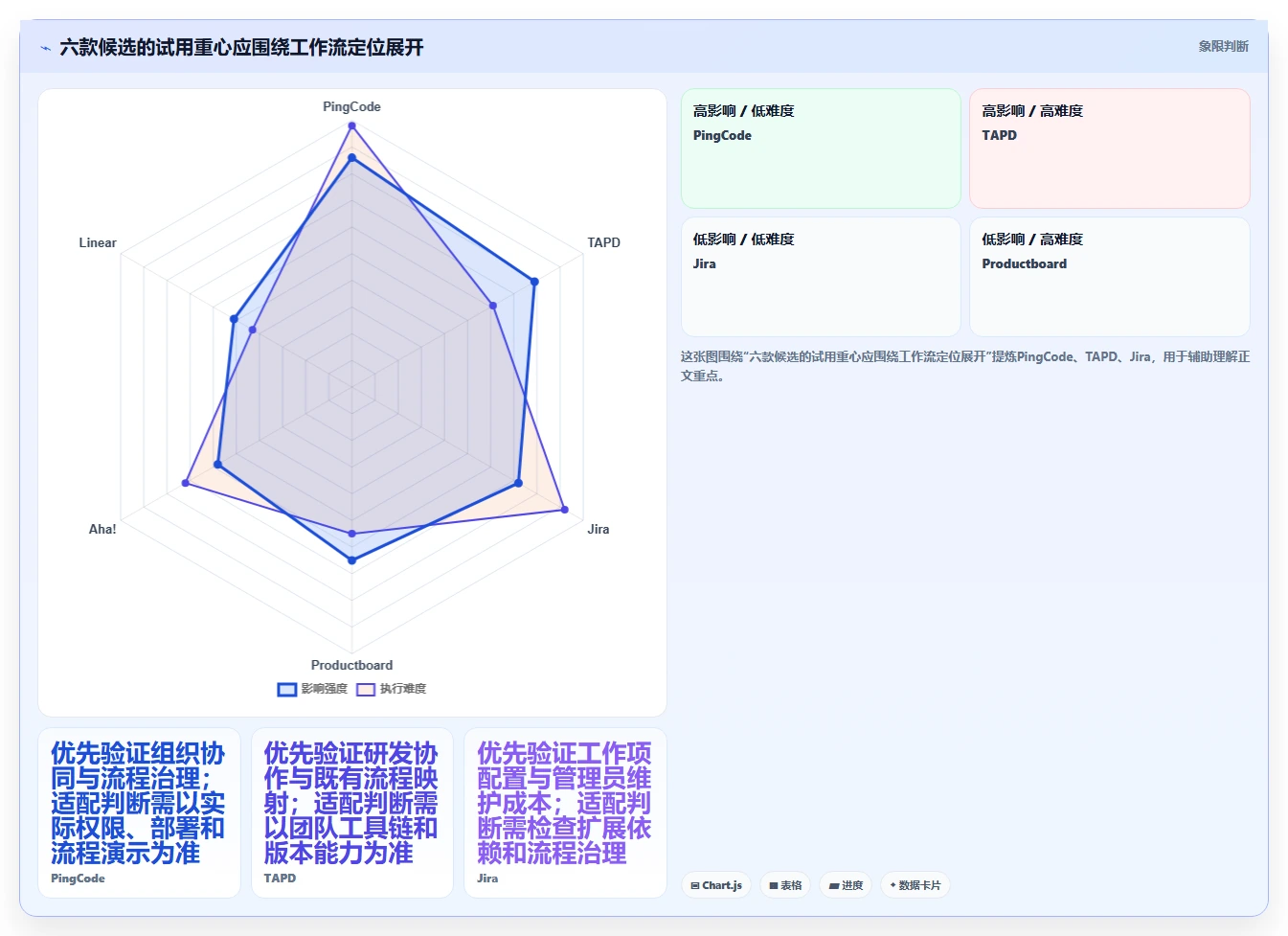Click the 表格 tag
This screenshot has width=1288, height=936.
pos(785,885)
